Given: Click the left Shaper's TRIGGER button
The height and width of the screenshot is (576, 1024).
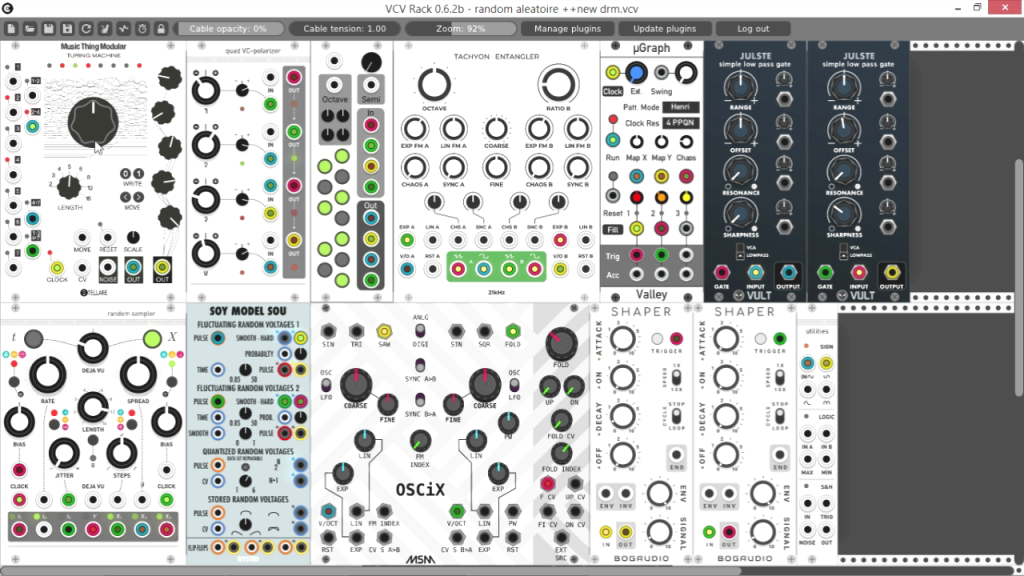Looking at the screenshot, I should (x=658, y=338).
